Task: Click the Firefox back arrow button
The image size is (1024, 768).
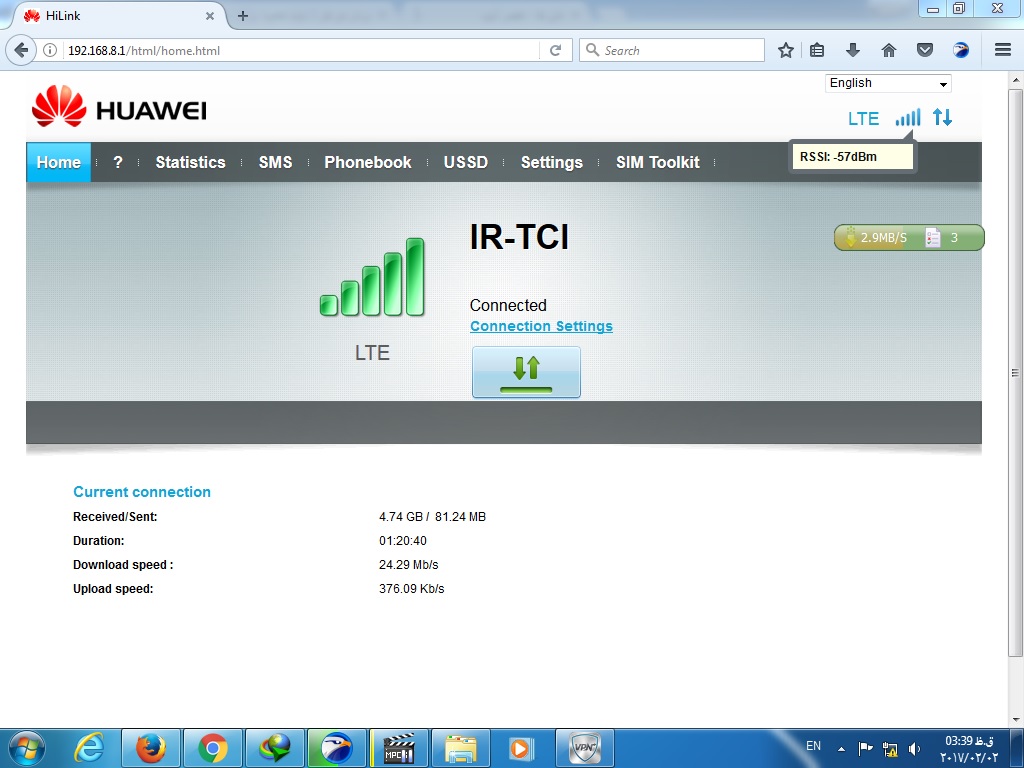Action: 22,50
